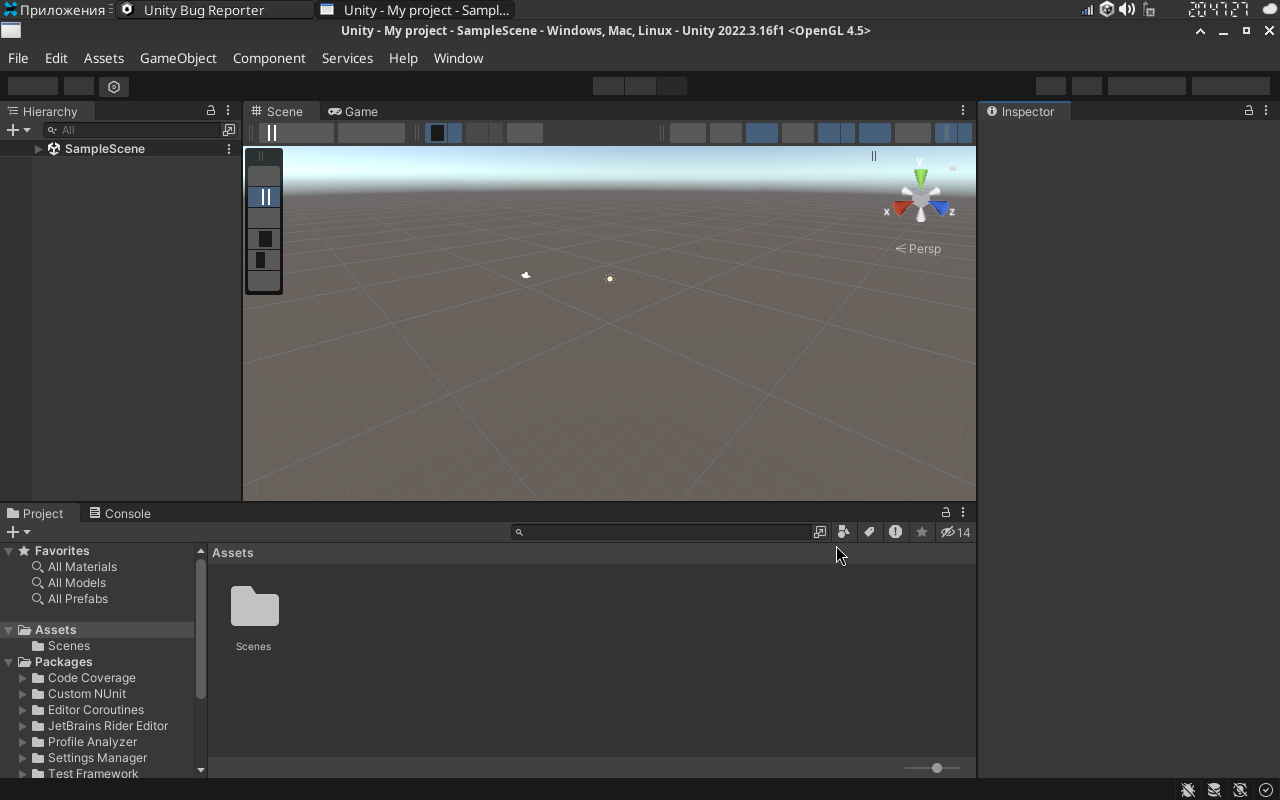
Task: Open the Services menu
Action: [347, 58]
